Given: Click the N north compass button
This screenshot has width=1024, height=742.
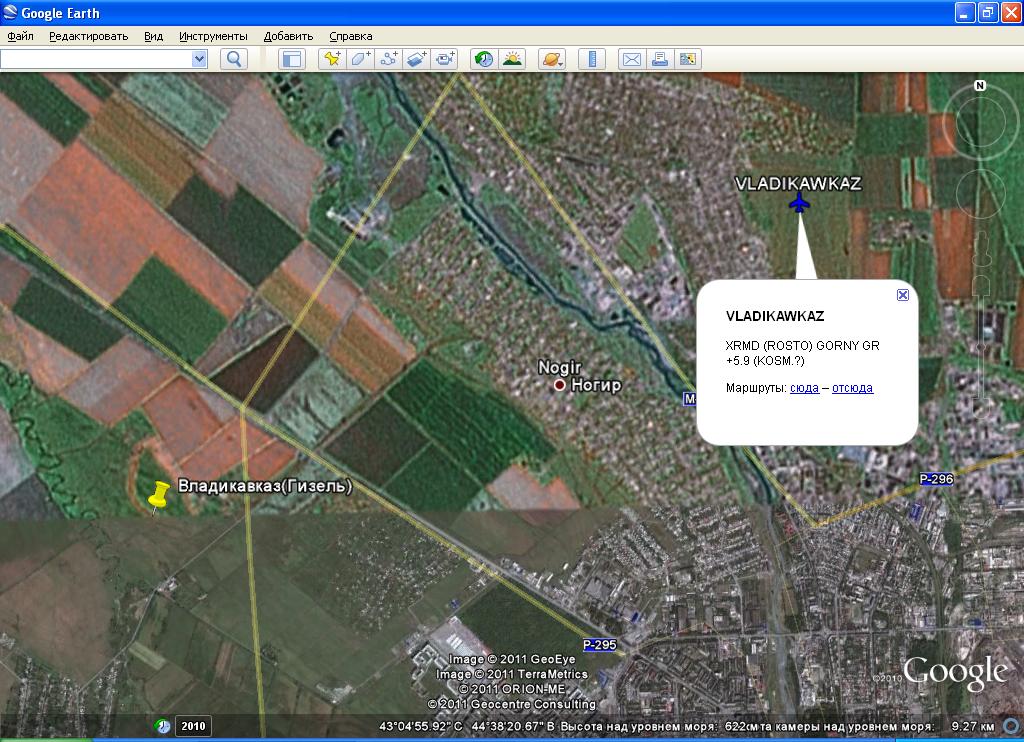Looking at the screenshot, I should [980, 86].
